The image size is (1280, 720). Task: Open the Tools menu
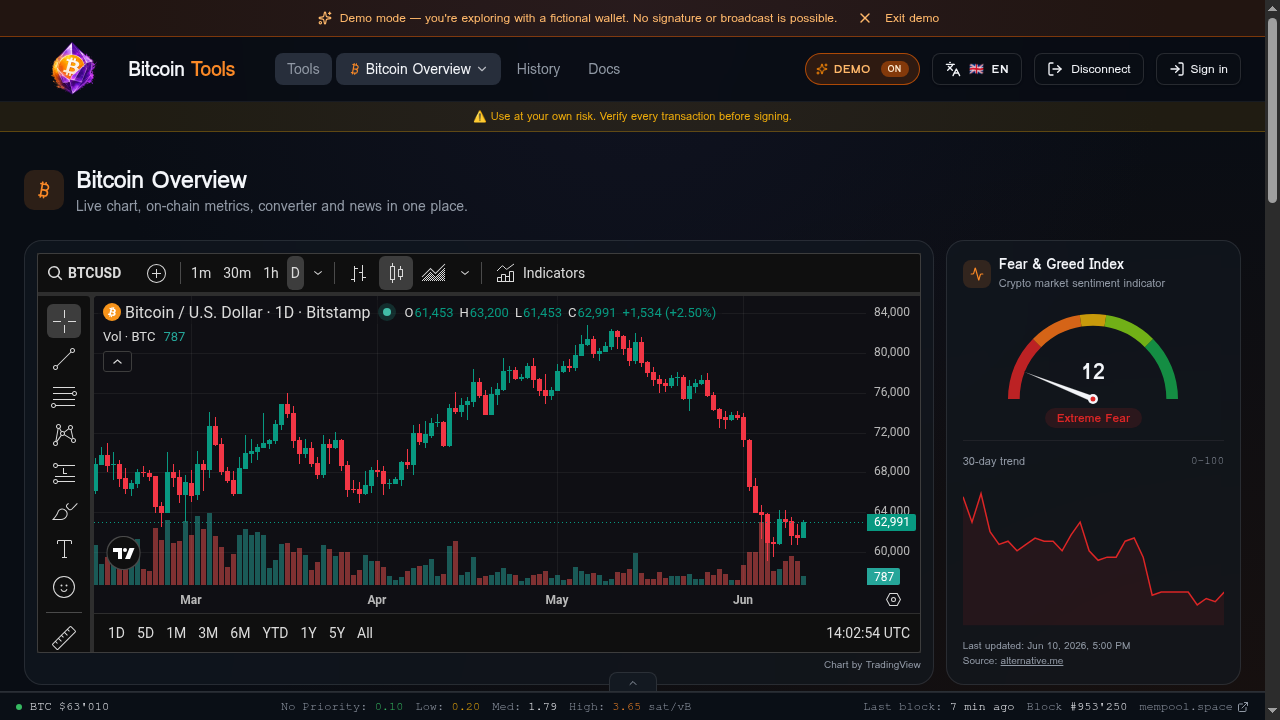click(x=303, y=69)
